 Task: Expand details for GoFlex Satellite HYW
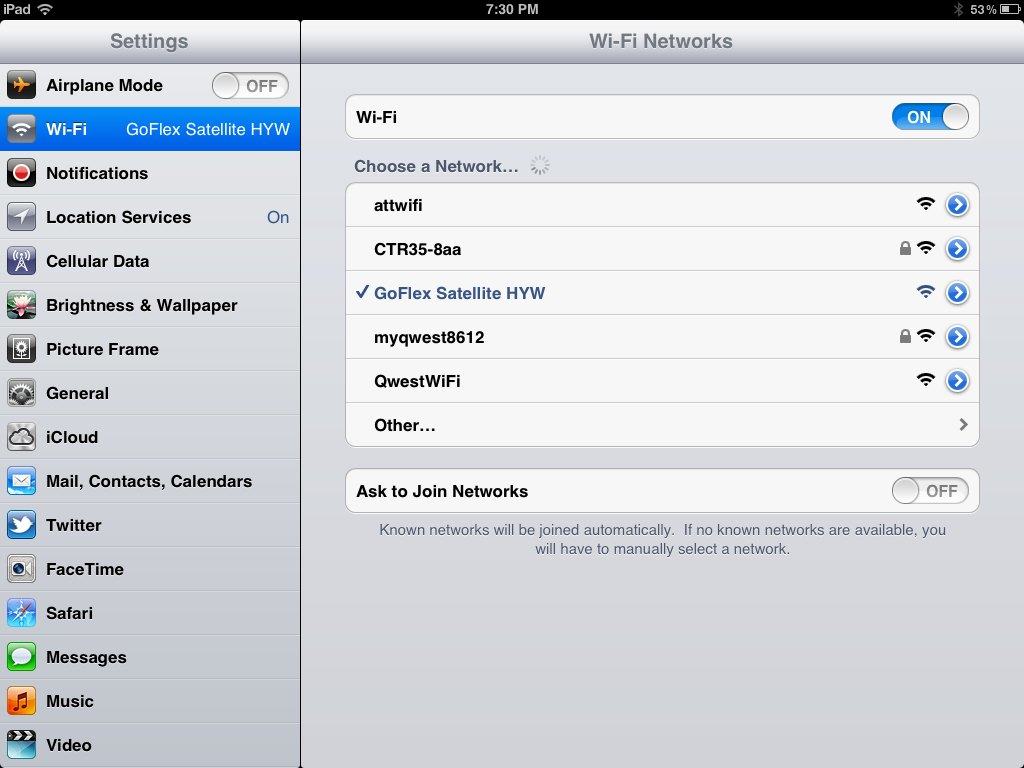pyautogui.click(x=957, y=293)
